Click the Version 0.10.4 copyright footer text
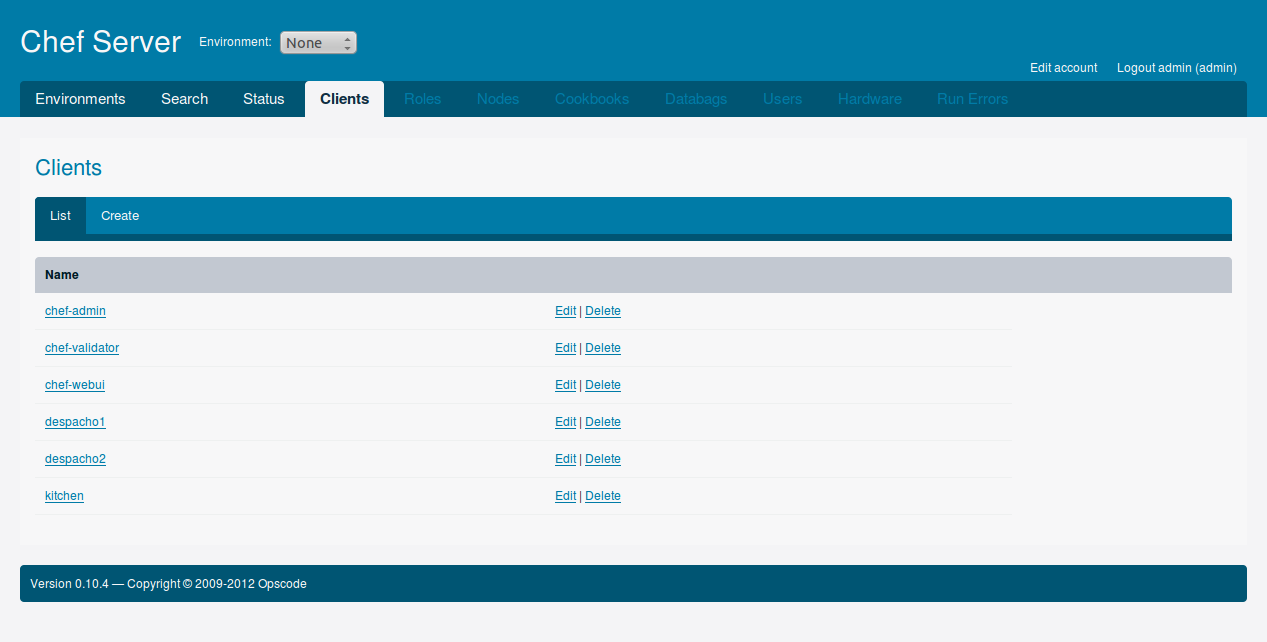Screen dimensions: 1267x642 coord(168,584)
